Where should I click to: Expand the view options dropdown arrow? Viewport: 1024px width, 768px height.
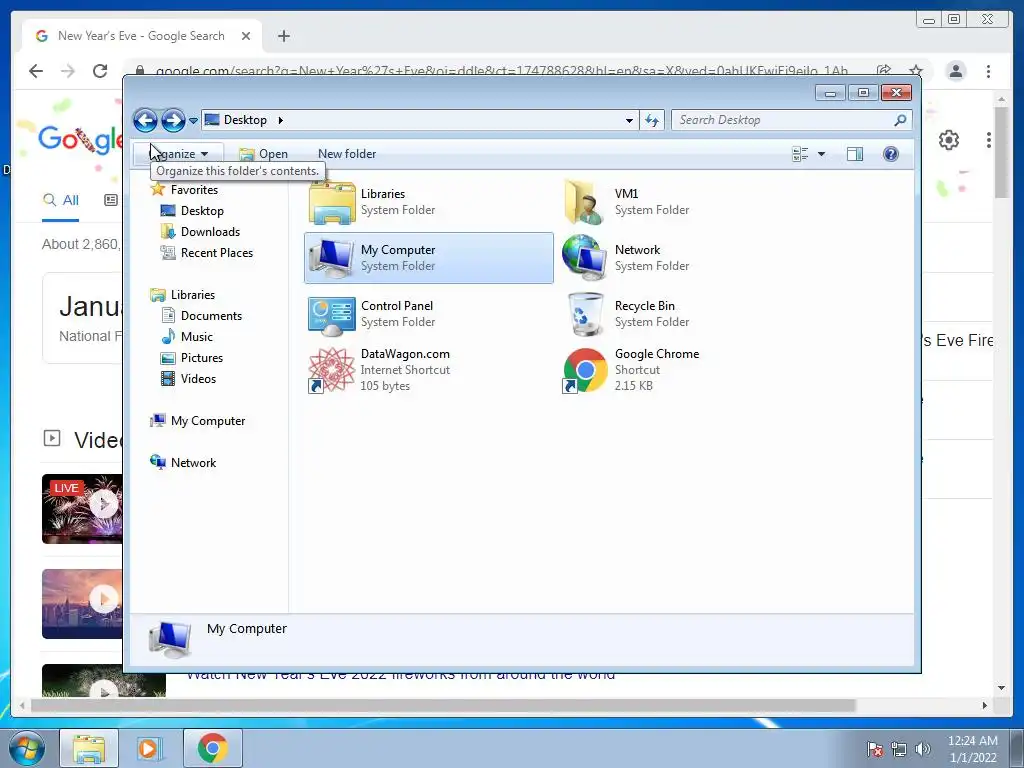click(x=822, y=154)
